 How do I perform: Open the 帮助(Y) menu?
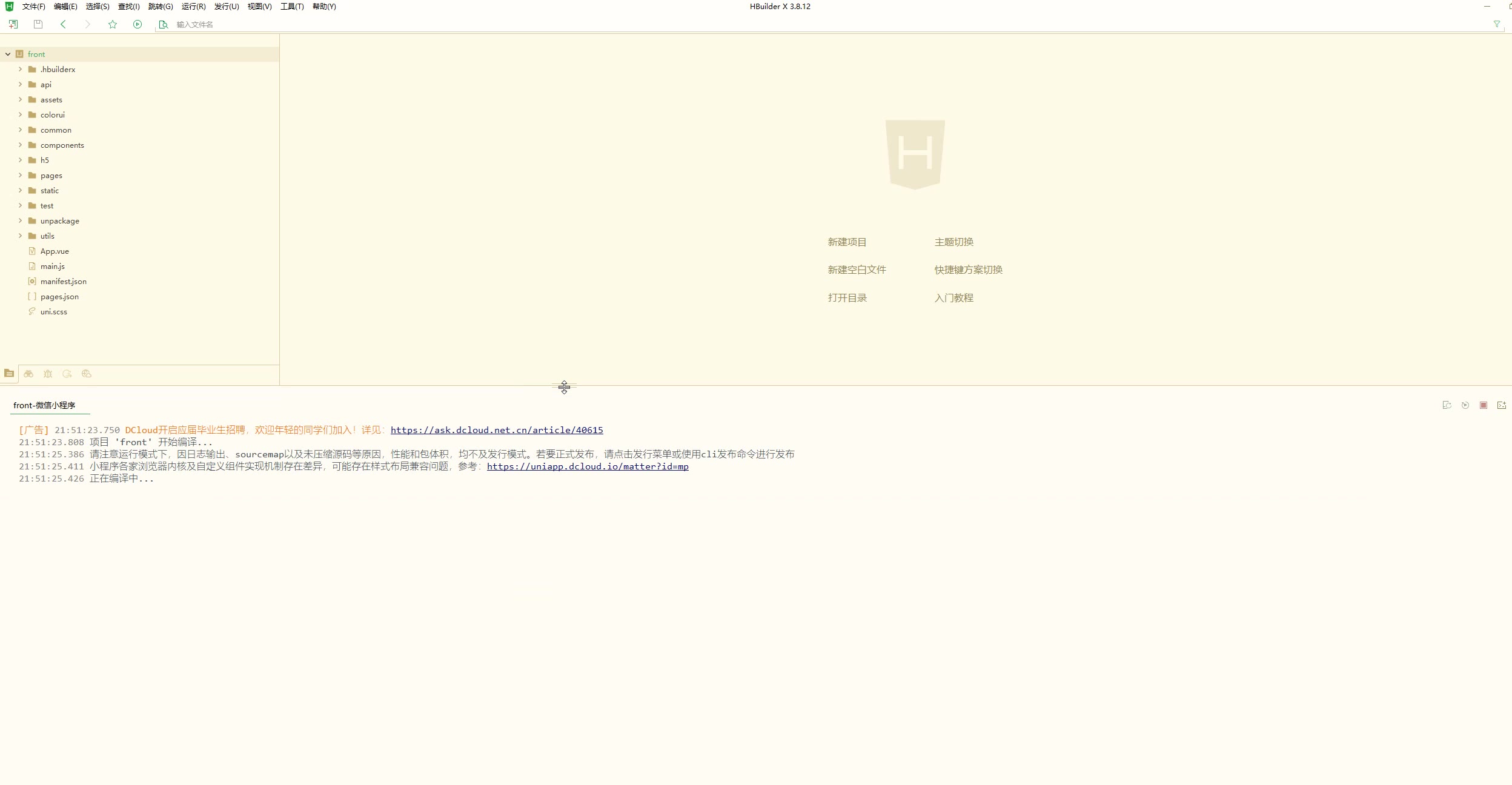[x=324, y=7]
